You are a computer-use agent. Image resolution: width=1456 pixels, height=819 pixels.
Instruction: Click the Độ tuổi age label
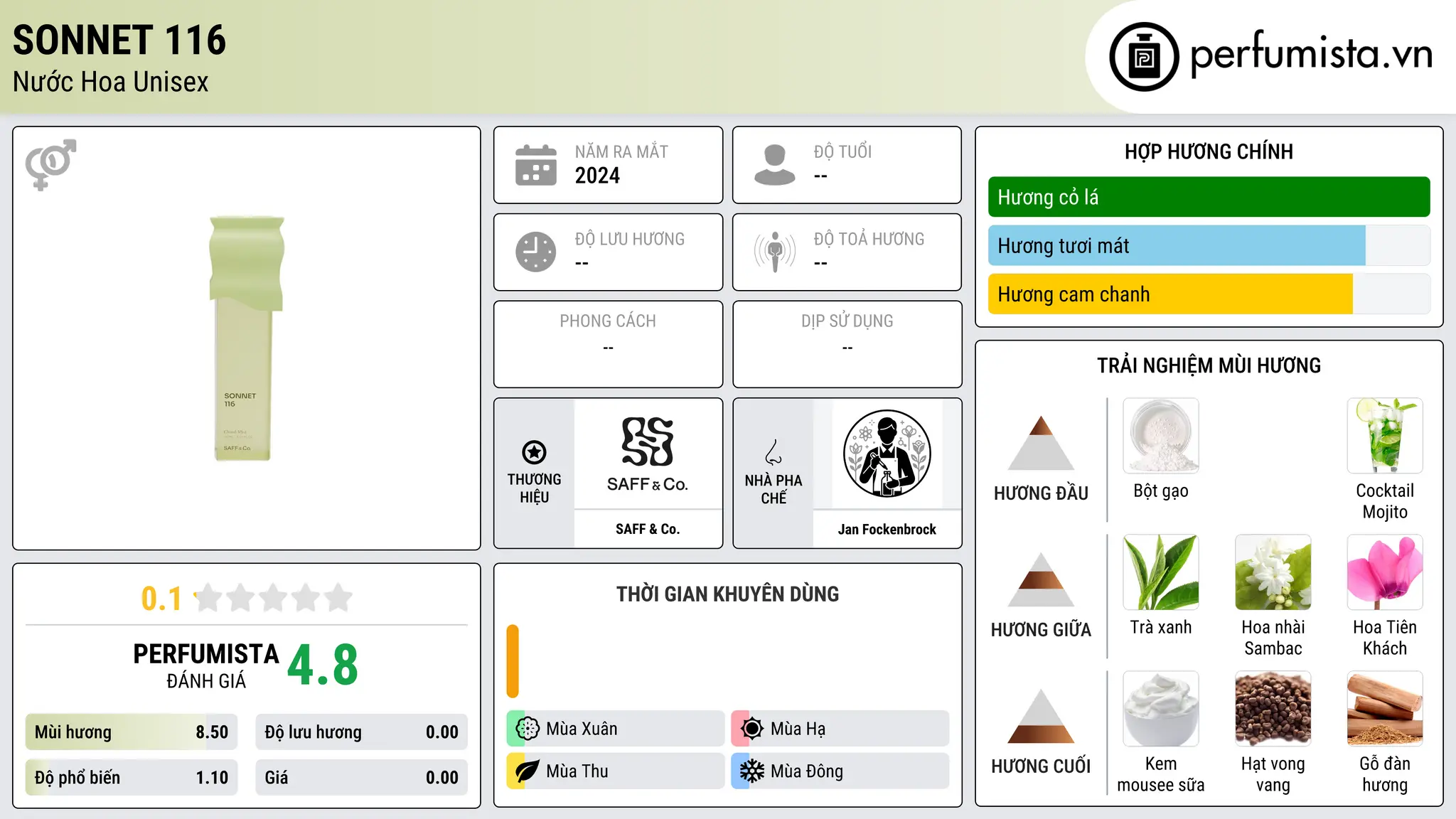tap(842, 151)
